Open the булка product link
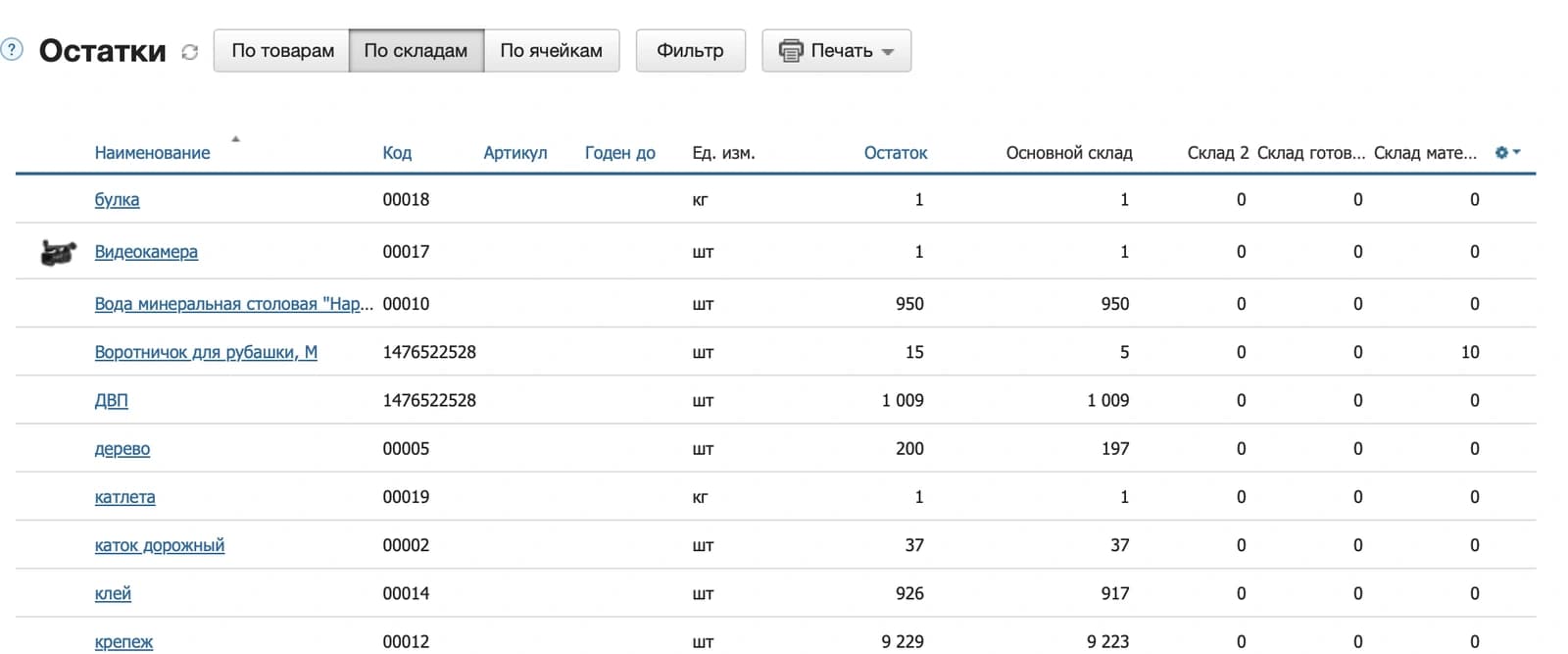 pos(117,200)
